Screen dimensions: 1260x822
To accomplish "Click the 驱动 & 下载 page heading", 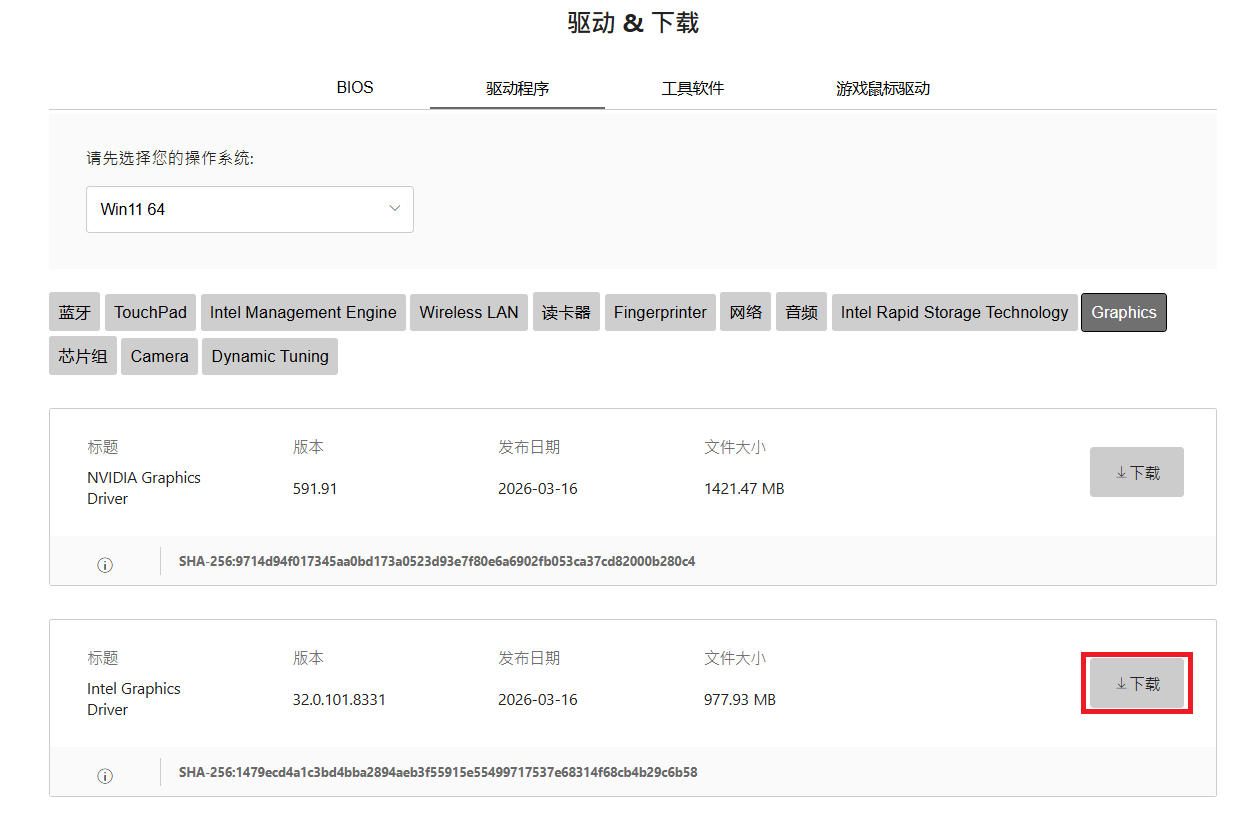I will coord(633,23).
